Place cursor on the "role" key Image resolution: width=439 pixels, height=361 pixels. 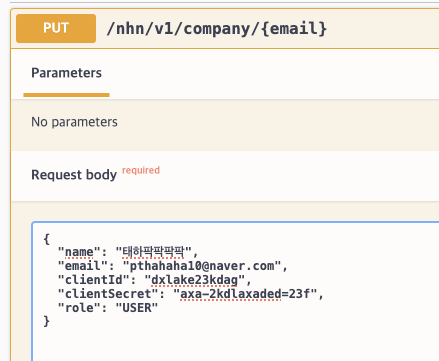point(79,308)
